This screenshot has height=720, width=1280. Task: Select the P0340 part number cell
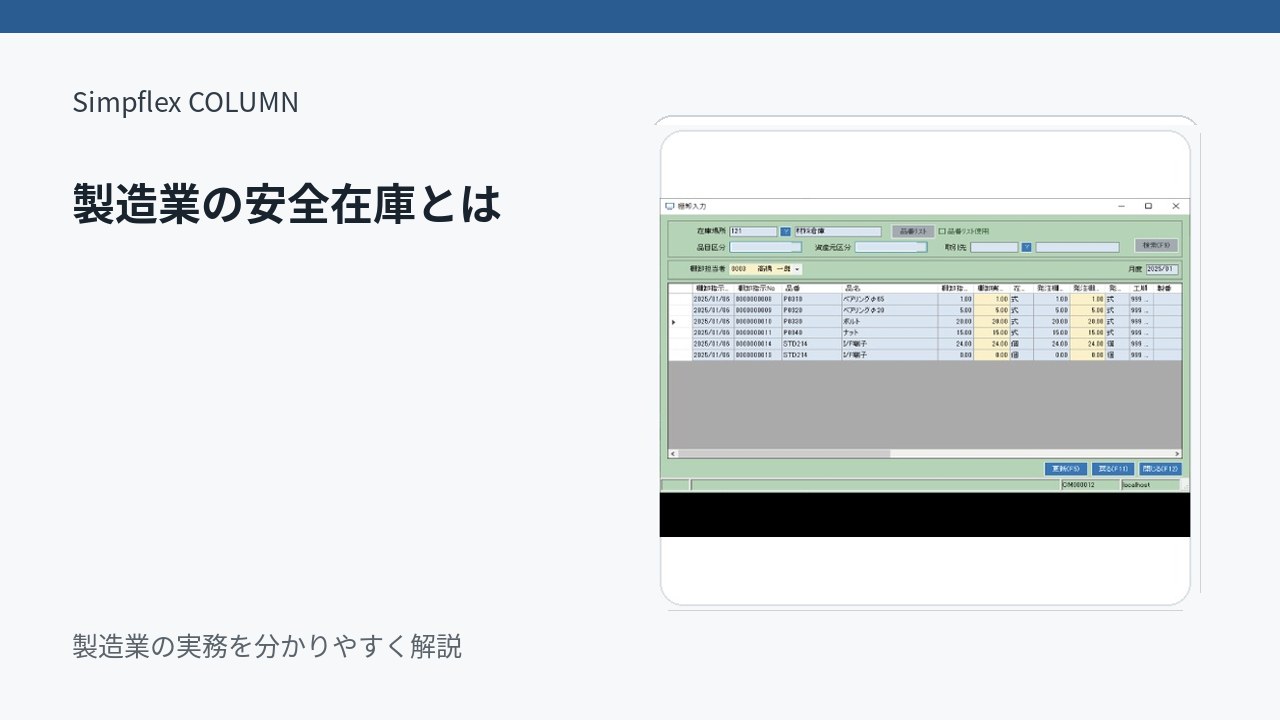[811, 332]
